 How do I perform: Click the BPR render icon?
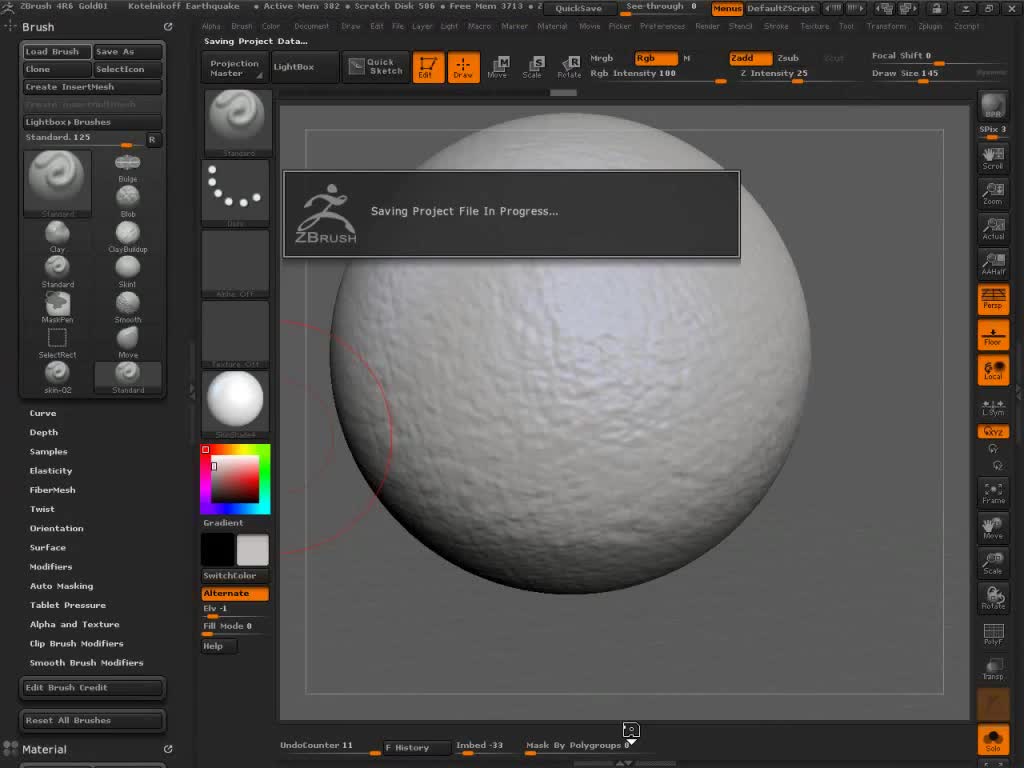(x=993, y=106)
